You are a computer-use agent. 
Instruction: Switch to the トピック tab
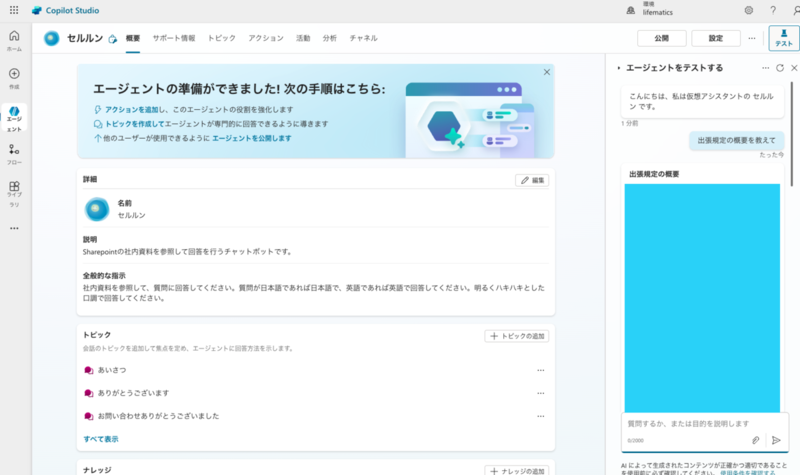221,38
